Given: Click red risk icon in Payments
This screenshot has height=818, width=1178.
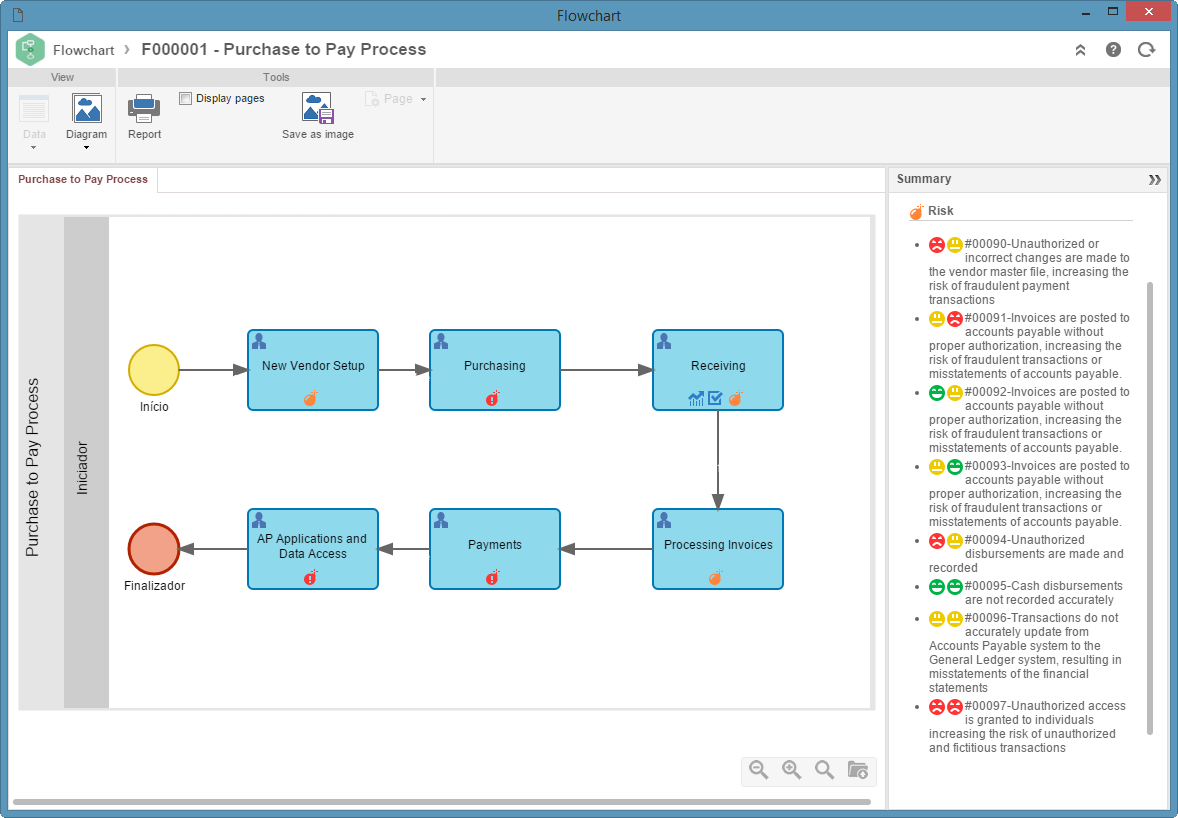Looking at the screenshot, I should 493,578.
